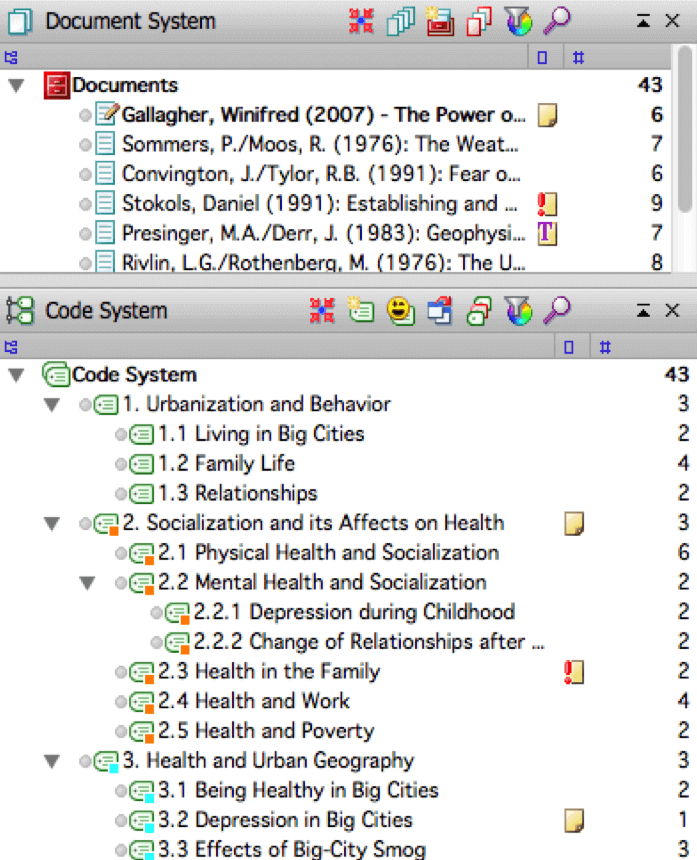Click the search magnifier in Document System toolbar

(557, 21)
